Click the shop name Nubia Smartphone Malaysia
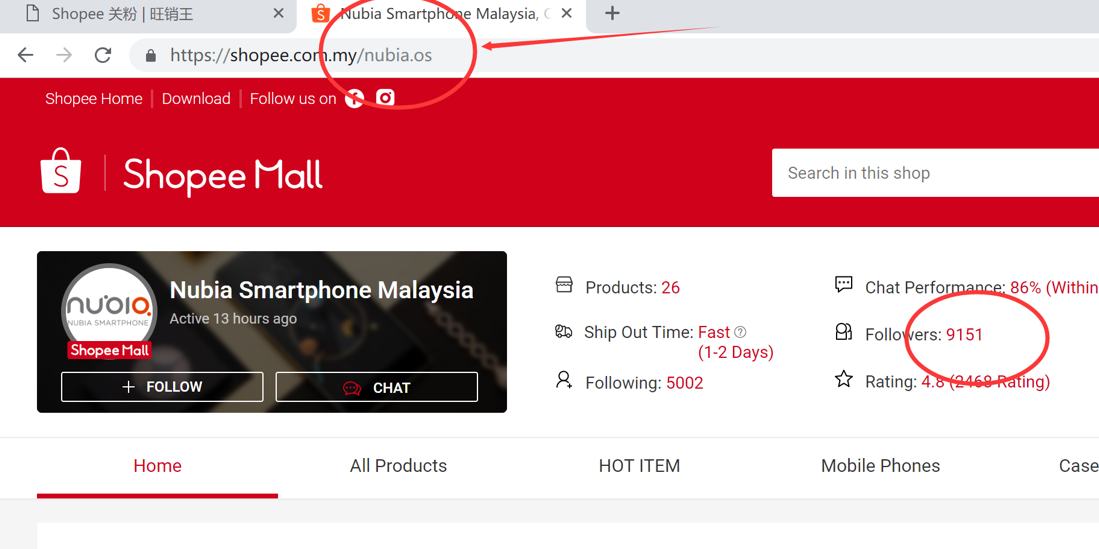Viewport: 1099px width, 549px height. 322,290
